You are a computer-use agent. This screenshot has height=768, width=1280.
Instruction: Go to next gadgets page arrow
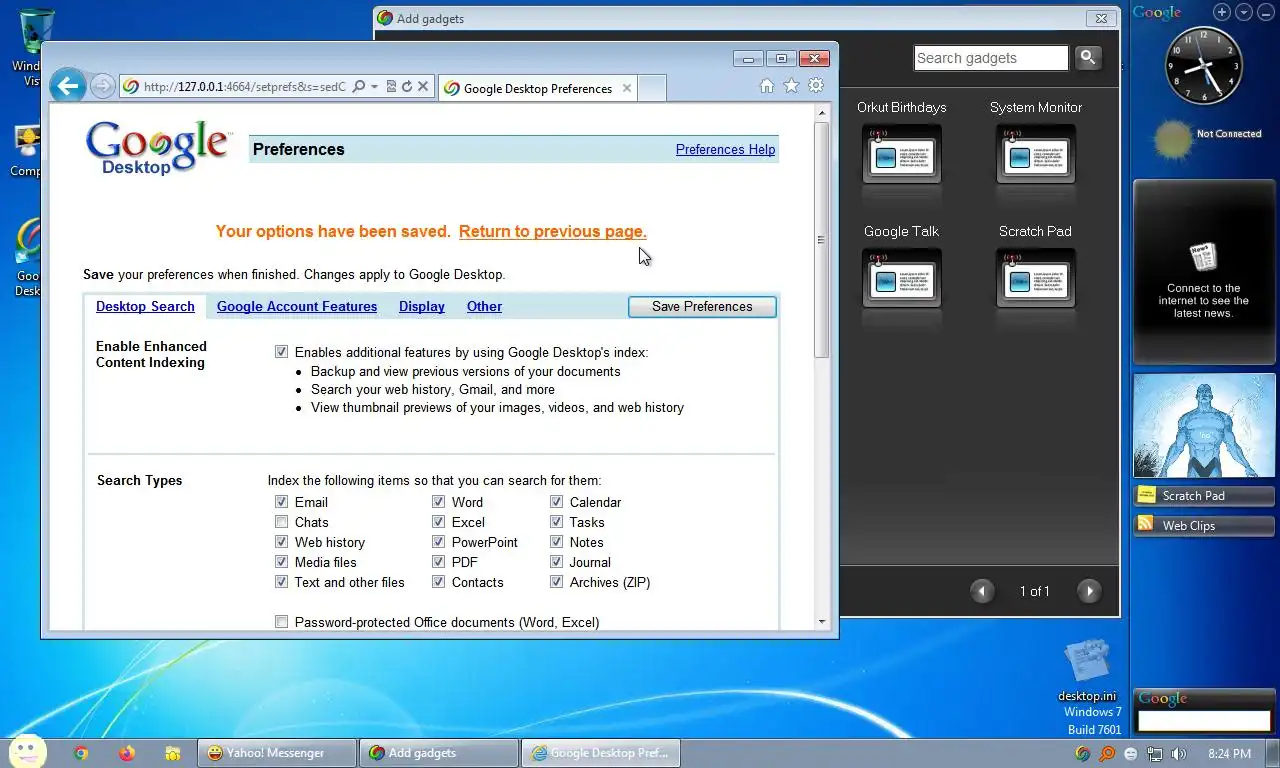coord(1089,591)
